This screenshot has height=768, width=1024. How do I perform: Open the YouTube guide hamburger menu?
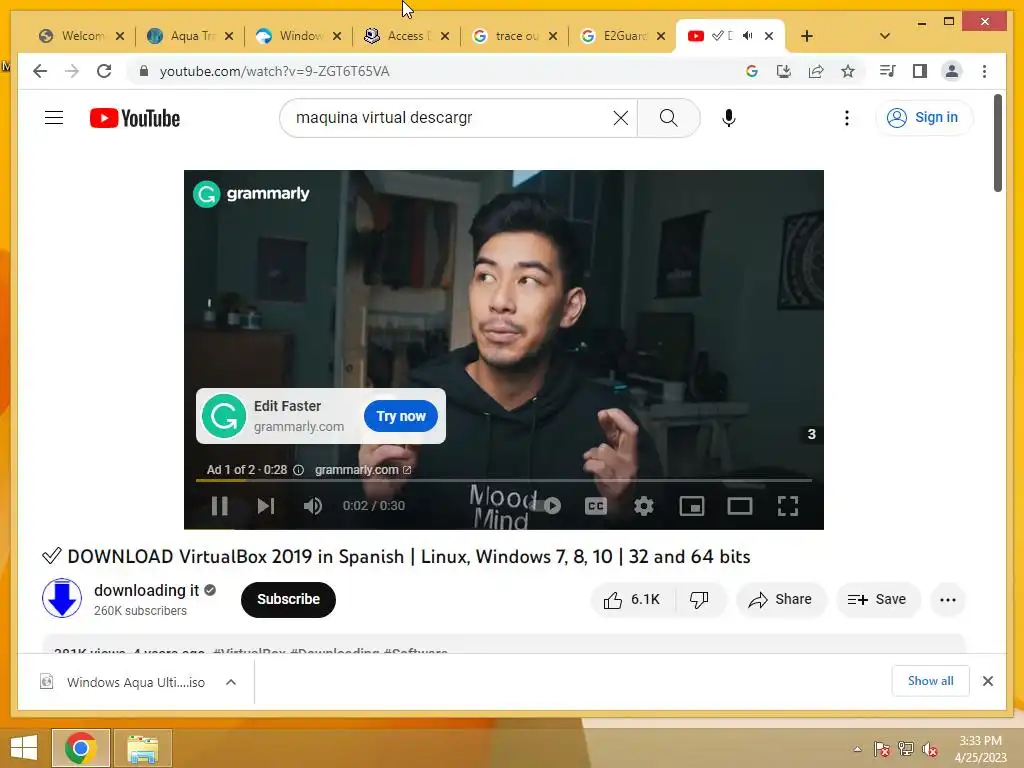54,118
